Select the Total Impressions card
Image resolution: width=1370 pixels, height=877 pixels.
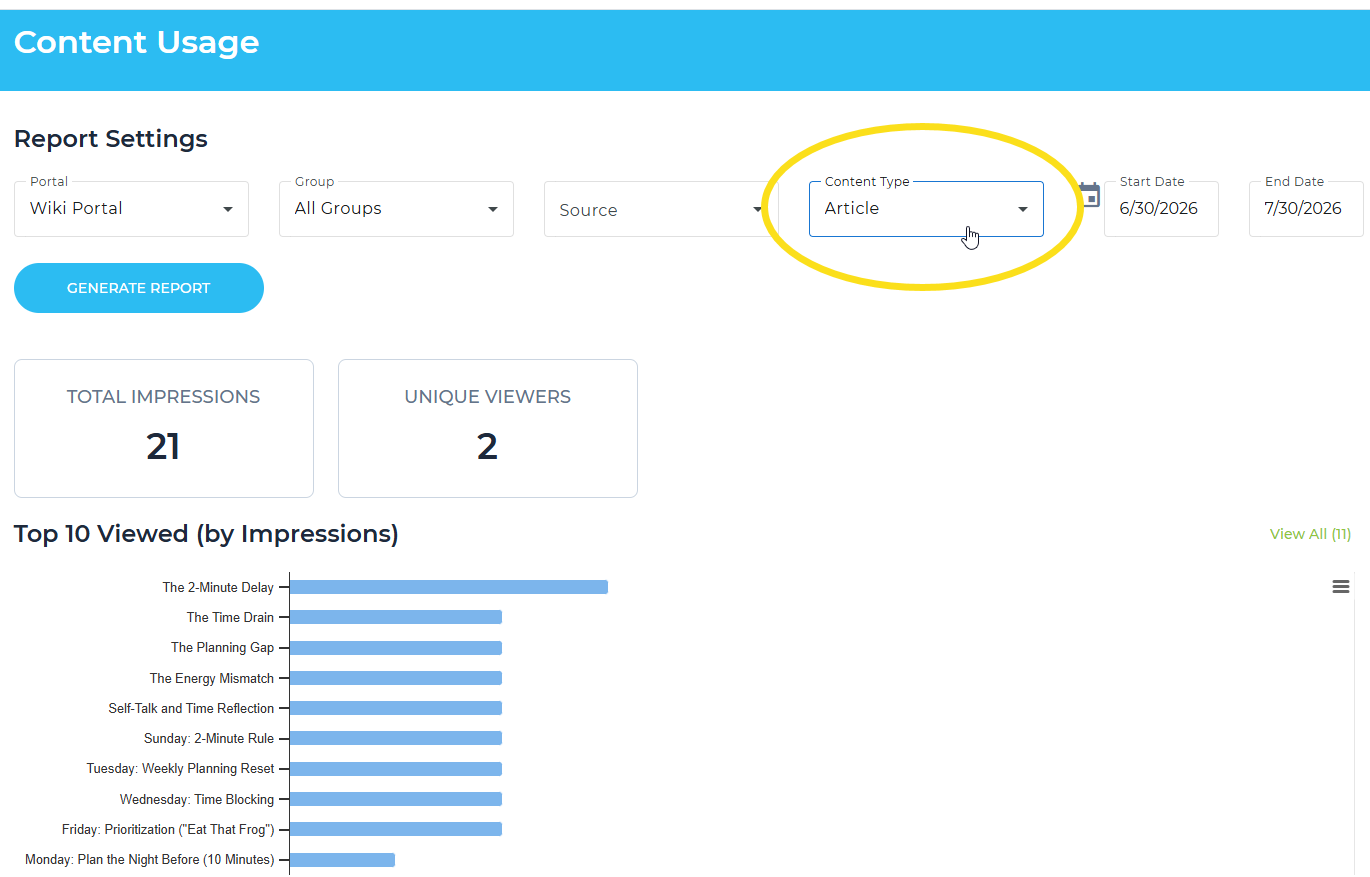[x=164, y=428]
